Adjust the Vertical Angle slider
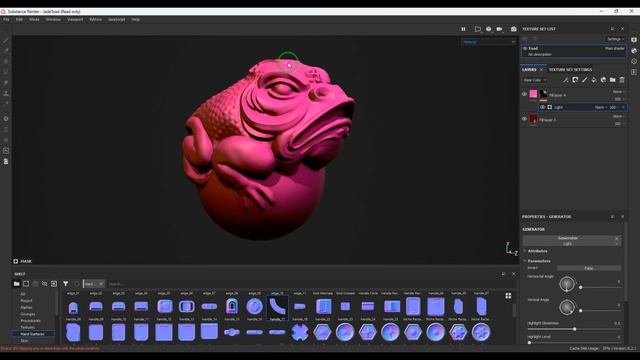 [600, 311]
